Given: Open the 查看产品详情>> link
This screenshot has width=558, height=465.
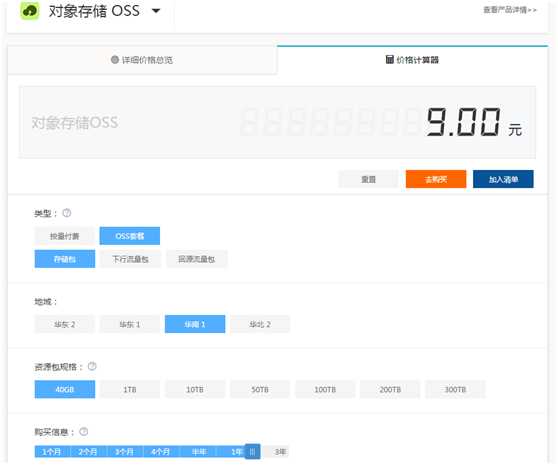Looking at the screenshot, I should click(x=509, y=10).
